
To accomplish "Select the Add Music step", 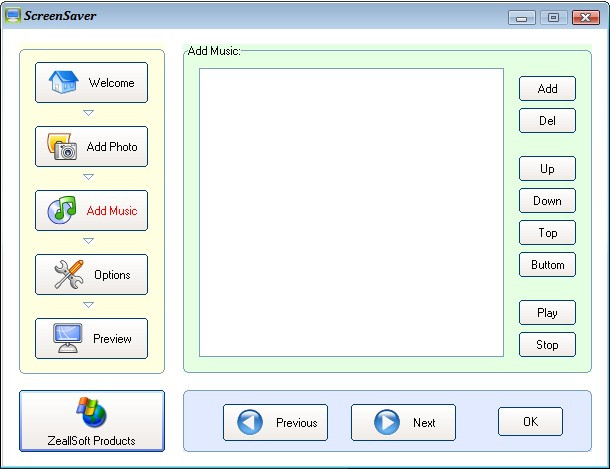I will 91,210.
